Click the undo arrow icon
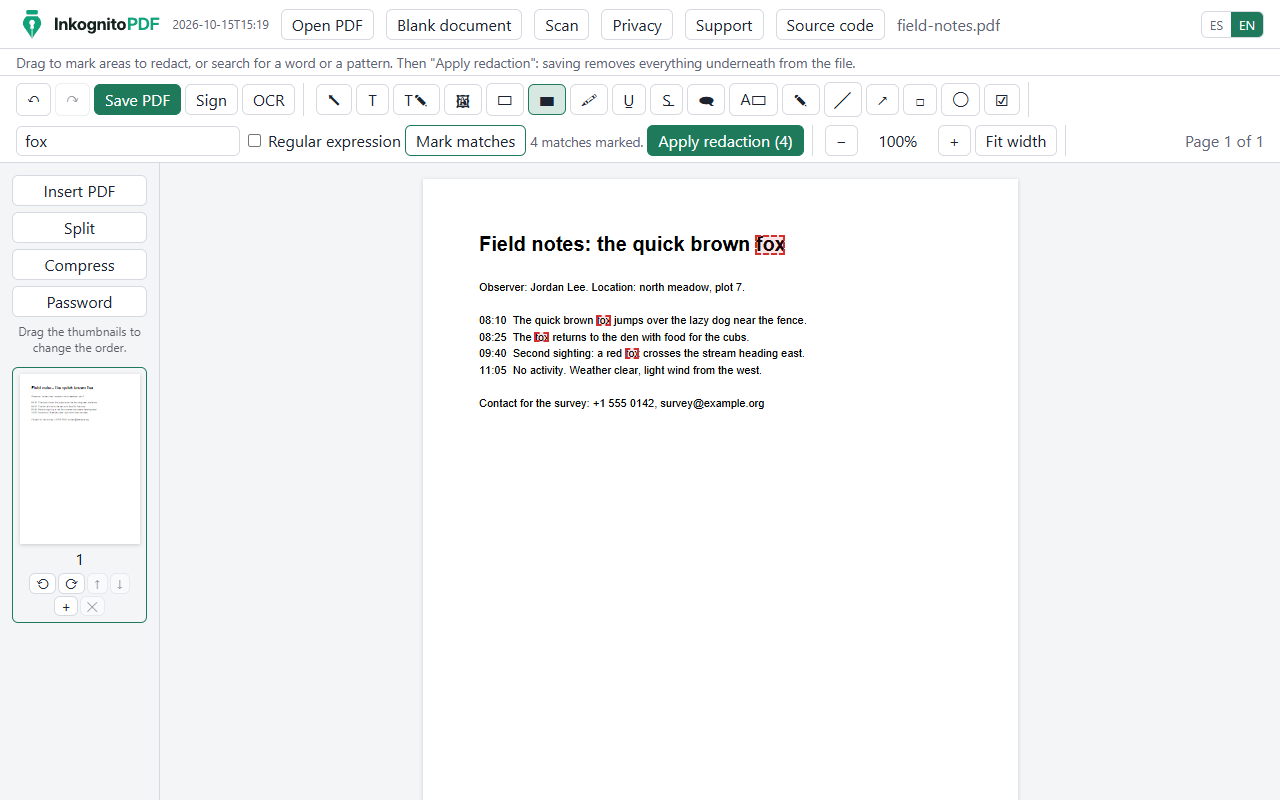The image size is (1280, 800). click(34, 100)
